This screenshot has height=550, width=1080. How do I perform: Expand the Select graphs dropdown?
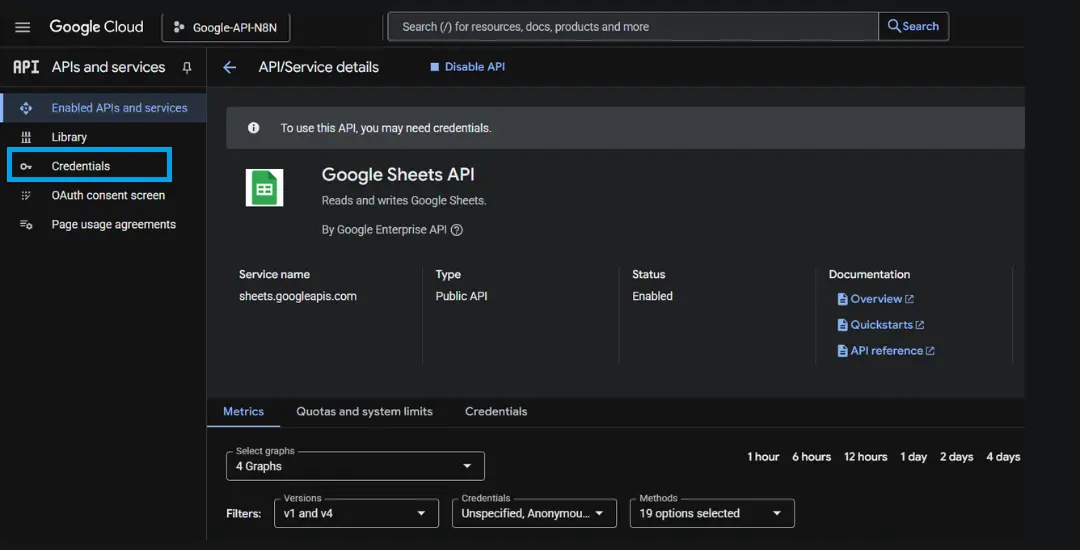pyautogui.click(x=355, y=466)
